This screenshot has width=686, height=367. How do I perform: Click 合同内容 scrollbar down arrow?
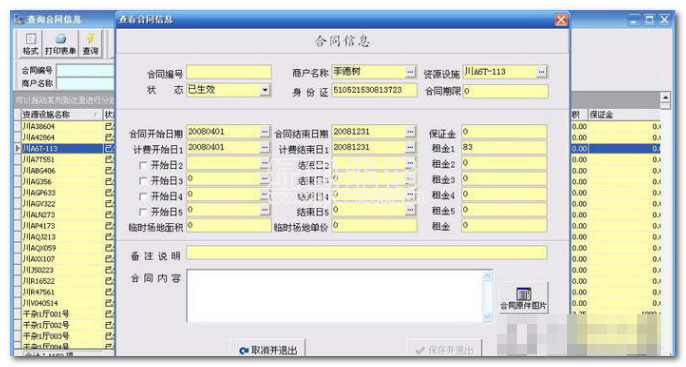pos(487,317)
